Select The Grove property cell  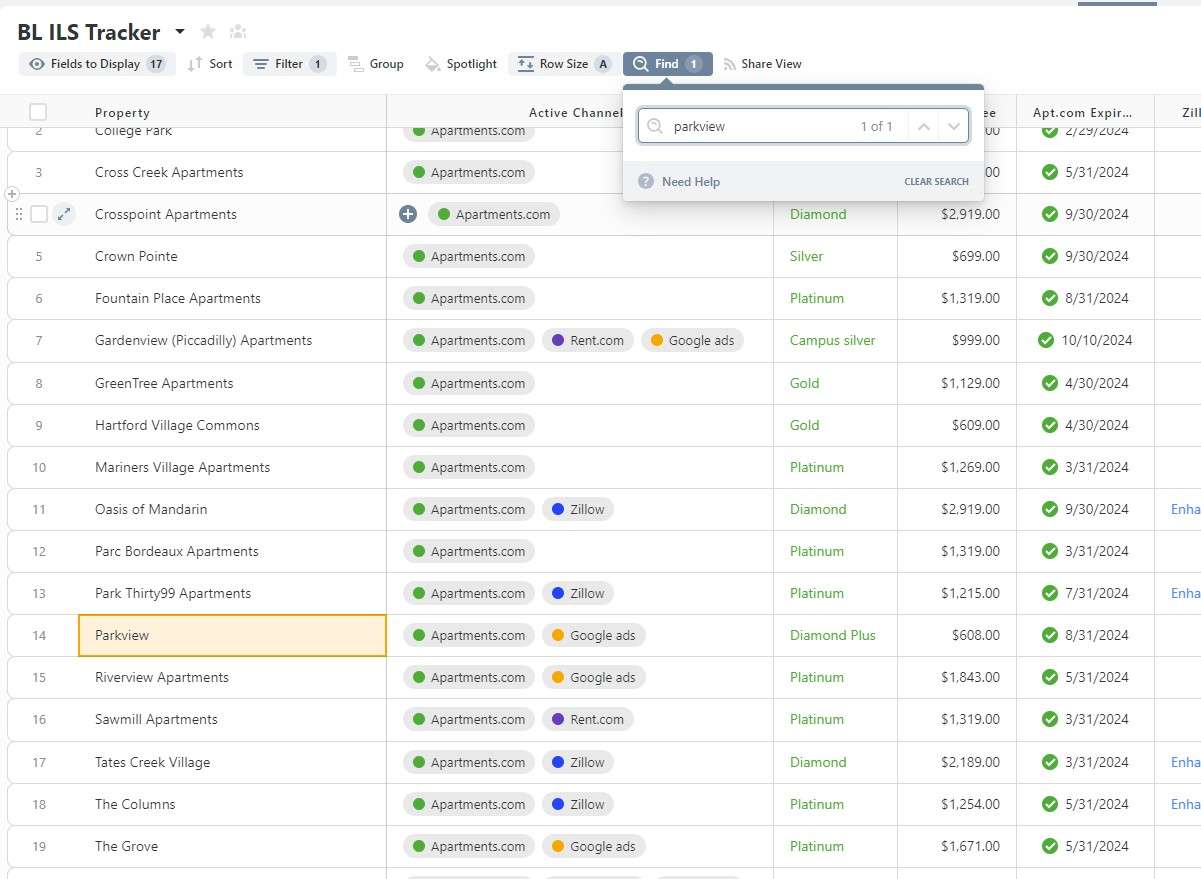pyautogui.click(x=232, y=846)
